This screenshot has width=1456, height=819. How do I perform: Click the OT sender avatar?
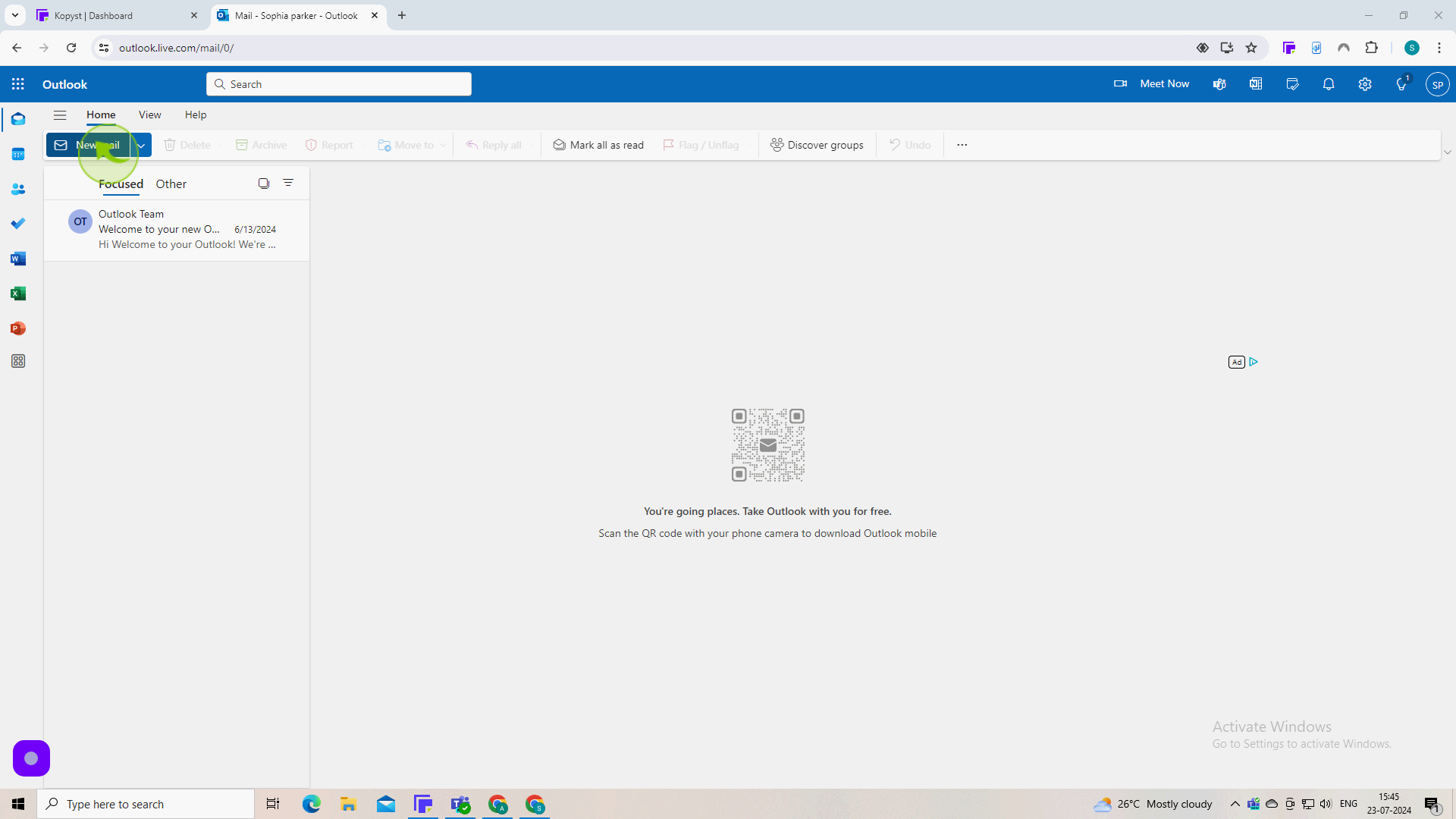pos(80,221)
